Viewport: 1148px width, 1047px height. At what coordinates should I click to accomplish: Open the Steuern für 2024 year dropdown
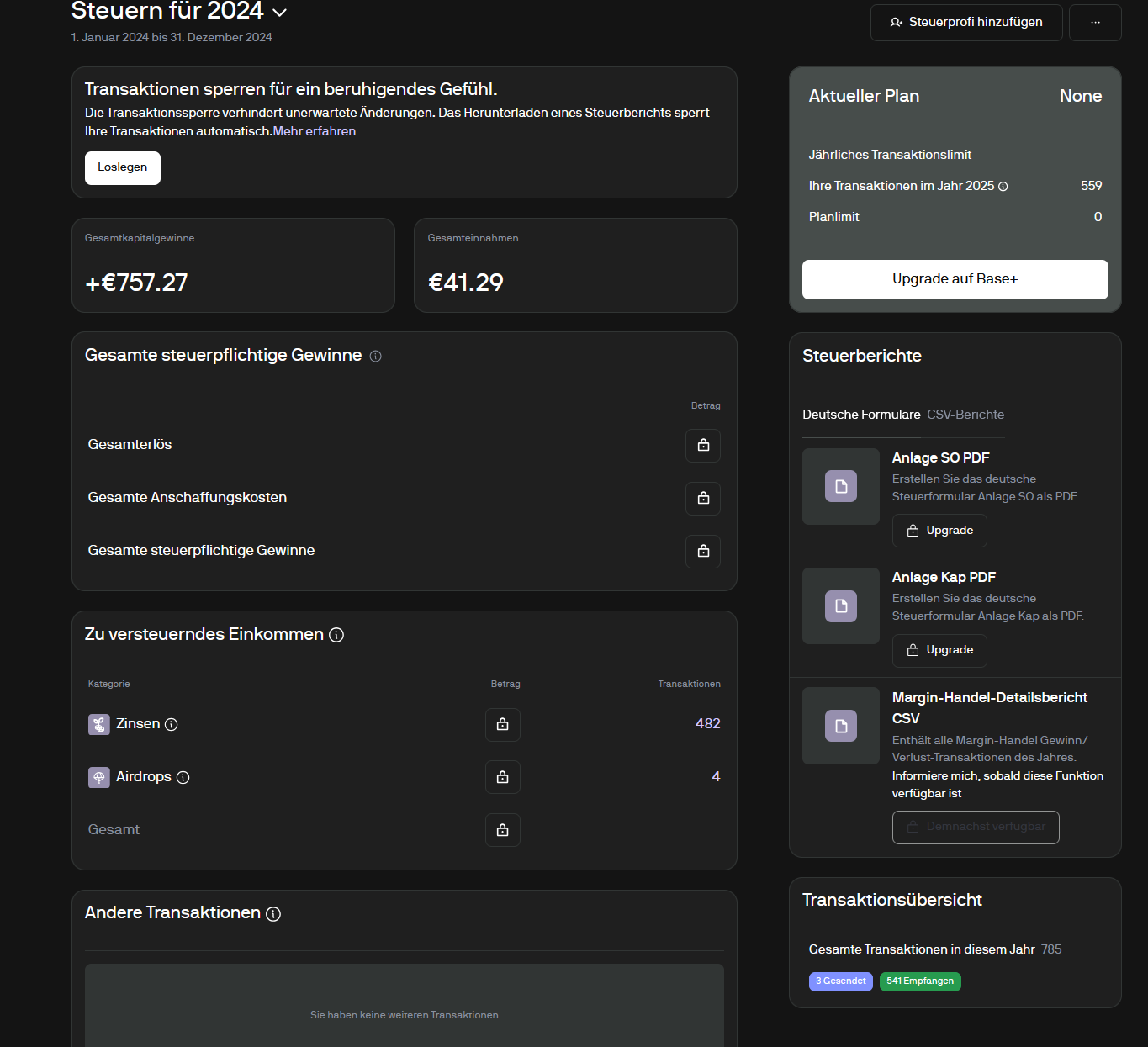[279, 13]
